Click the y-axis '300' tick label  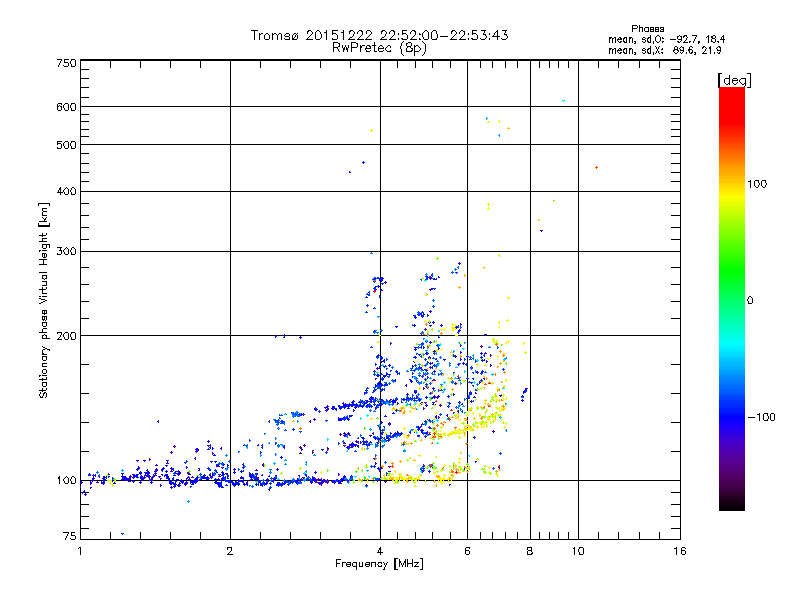click(66, 252)
